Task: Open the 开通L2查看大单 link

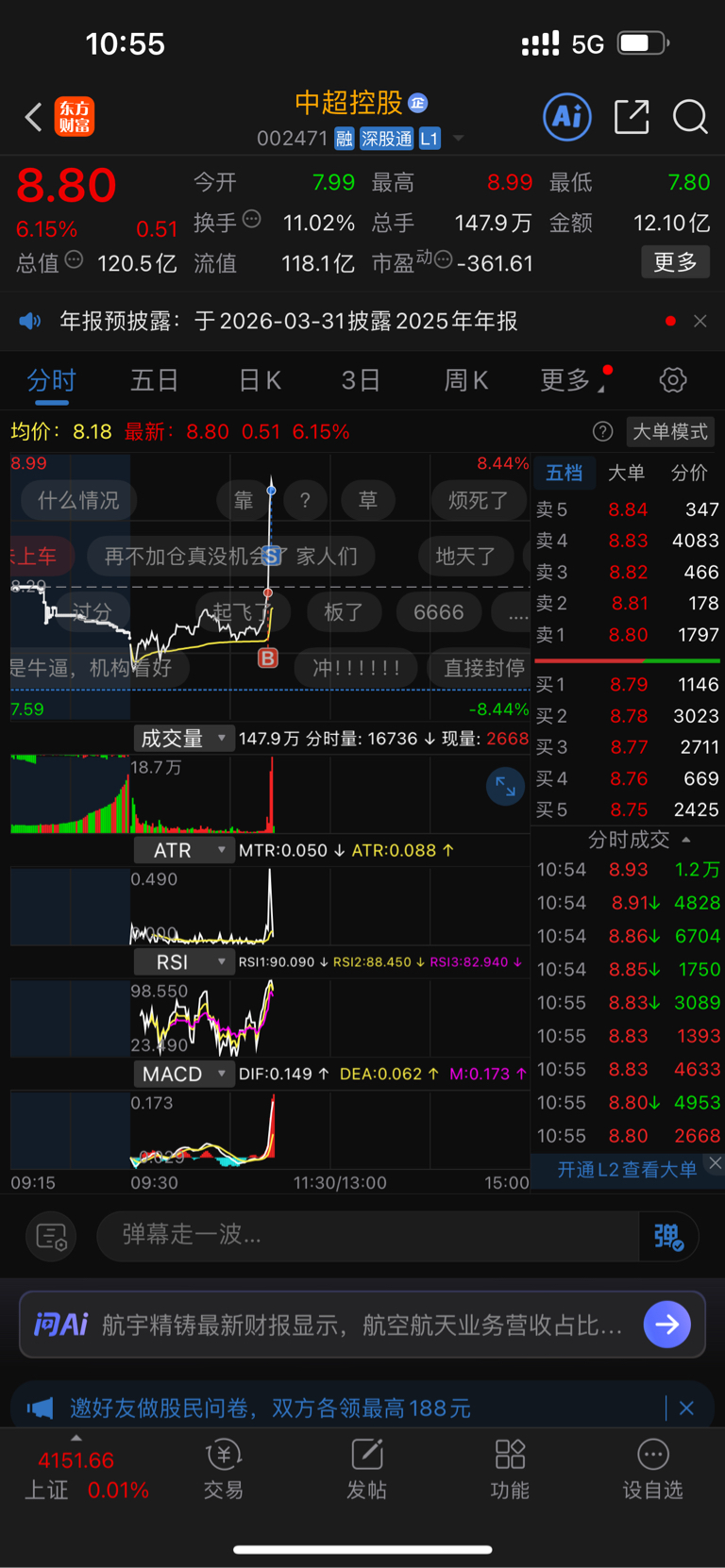Action: 627,1170
